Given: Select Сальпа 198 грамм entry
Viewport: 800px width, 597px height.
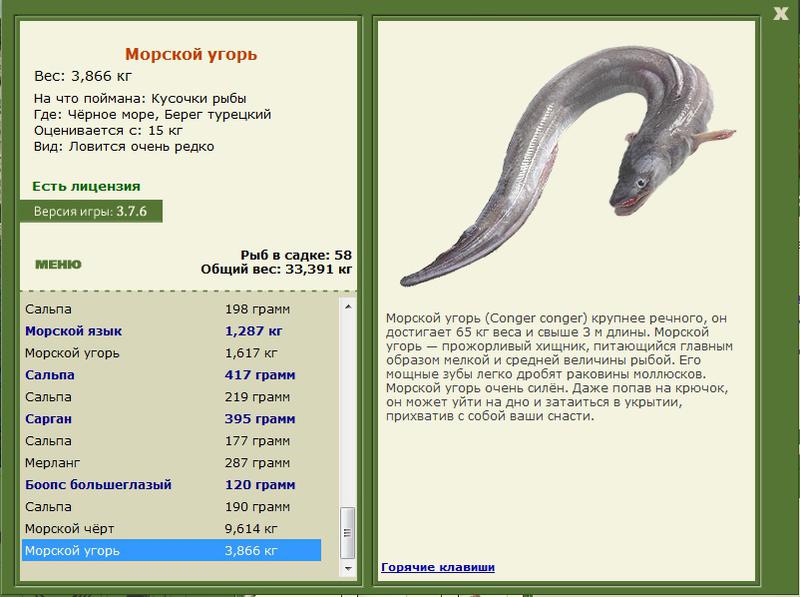Looking at the screenshot, I should click(171, 309).
